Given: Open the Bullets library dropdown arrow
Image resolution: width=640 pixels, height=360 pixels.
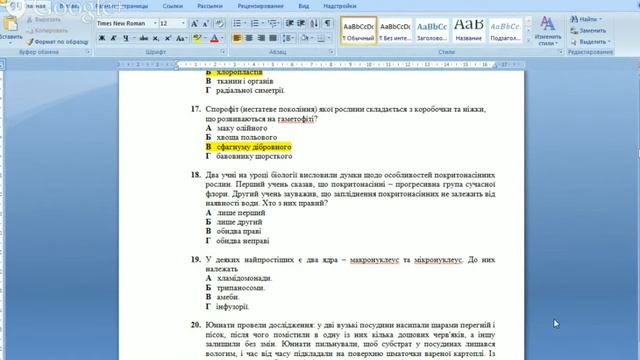Looking at the screenshot, I should pyautogui.click(x=245, y=24).
